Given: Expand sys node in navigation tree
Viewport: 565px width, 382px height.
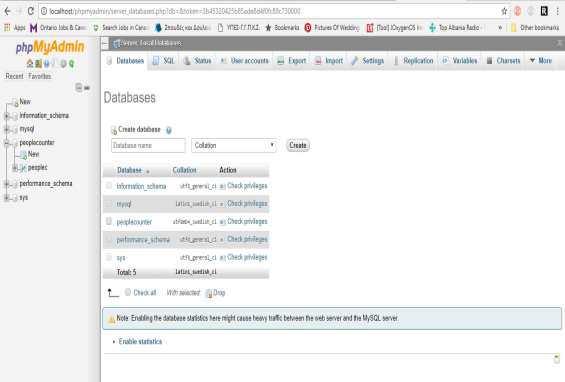Looking at the screenshot, I should [6, 197].
